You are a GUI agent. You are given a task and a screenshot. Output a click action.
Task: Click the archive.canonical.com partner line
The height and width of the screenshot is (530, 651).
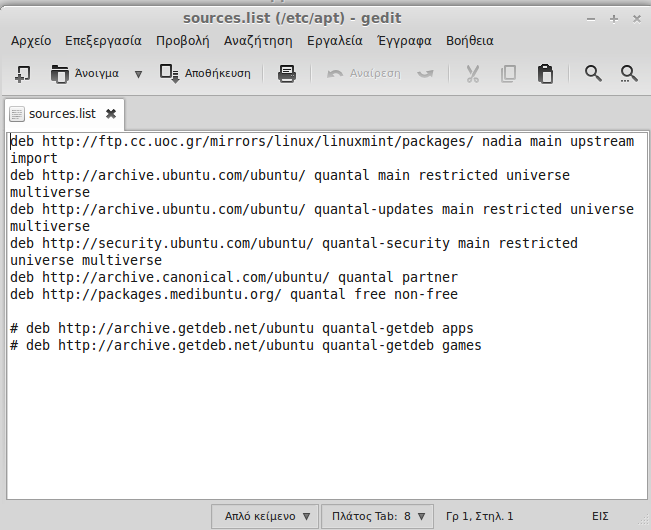[x=234, y=278]
